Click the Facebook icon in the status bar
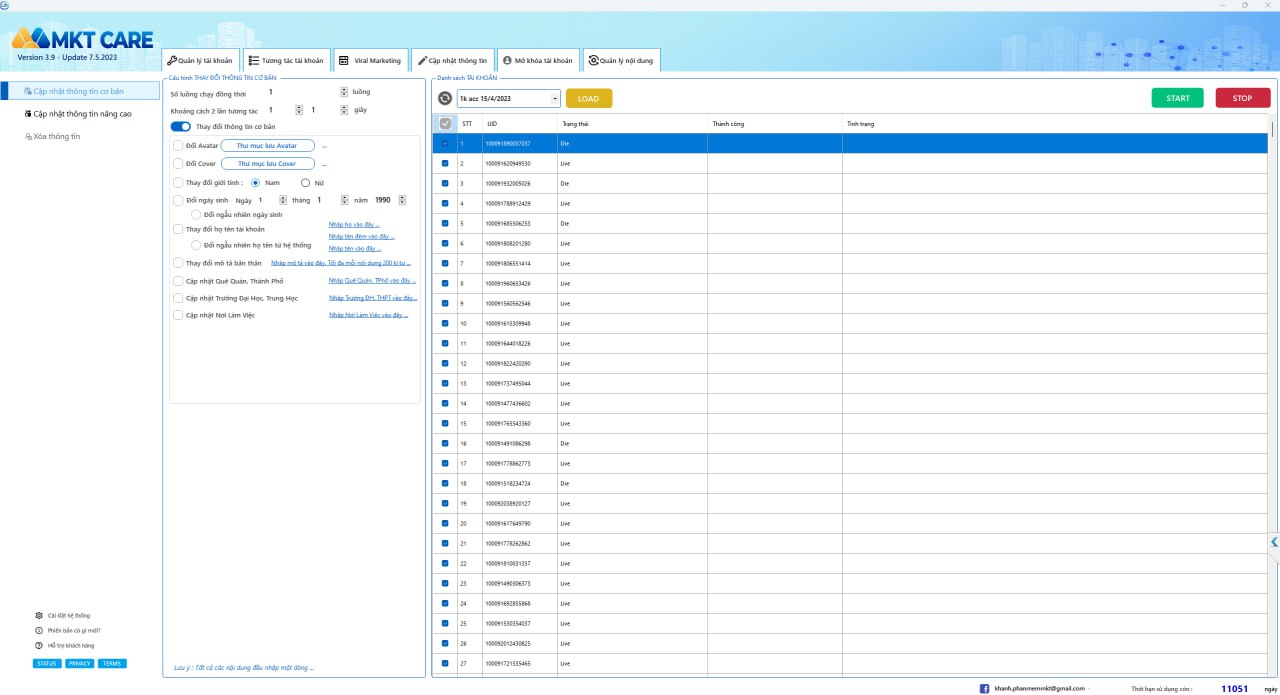The width and height of the screenshot is (1280, 695). coord(984,688)
